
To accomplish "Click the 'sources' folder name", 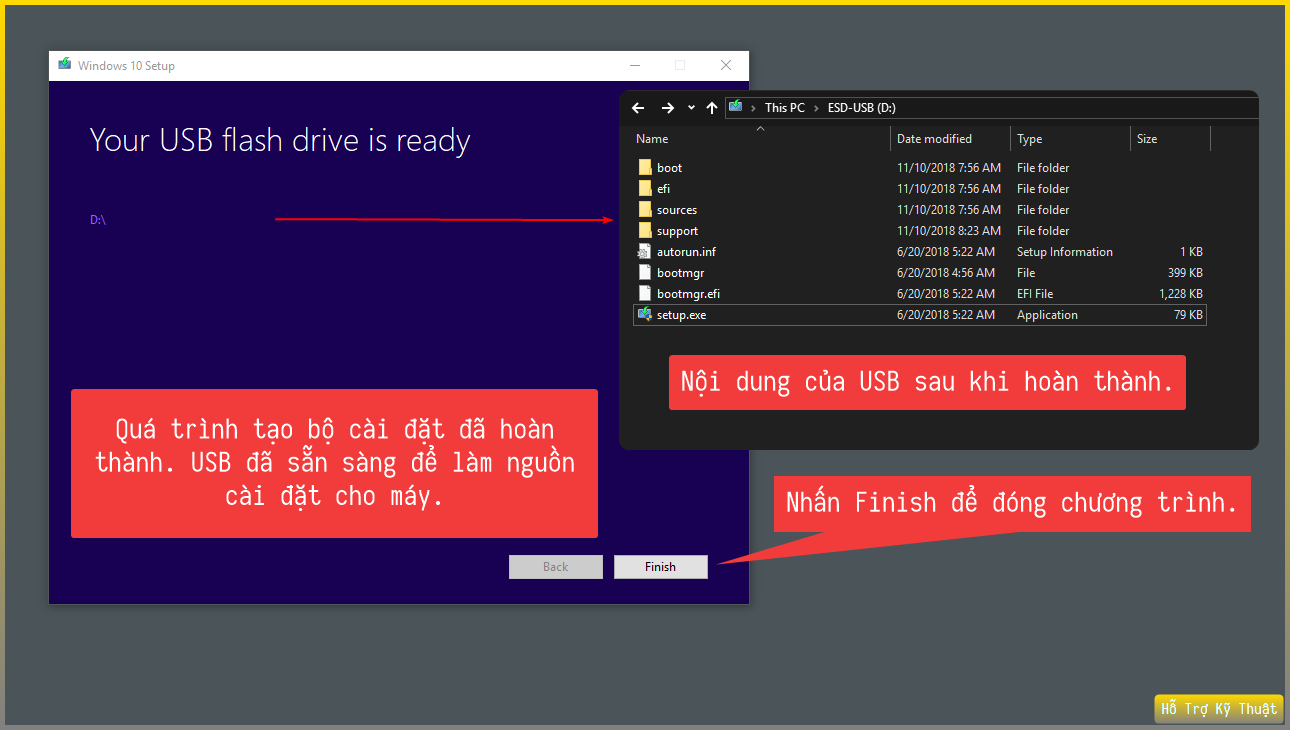I will click(x=677, y=210).
